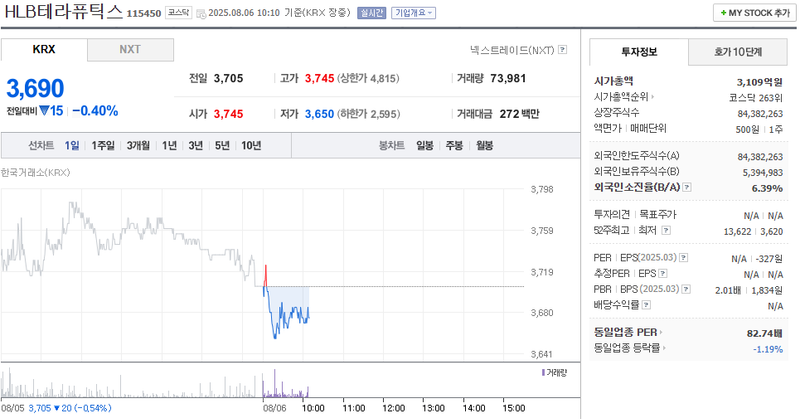Image resolution: width=800 pixels, height=419 pixels.
Task: Select the 1주일 line chart period
Action: (x=103, y=145)
